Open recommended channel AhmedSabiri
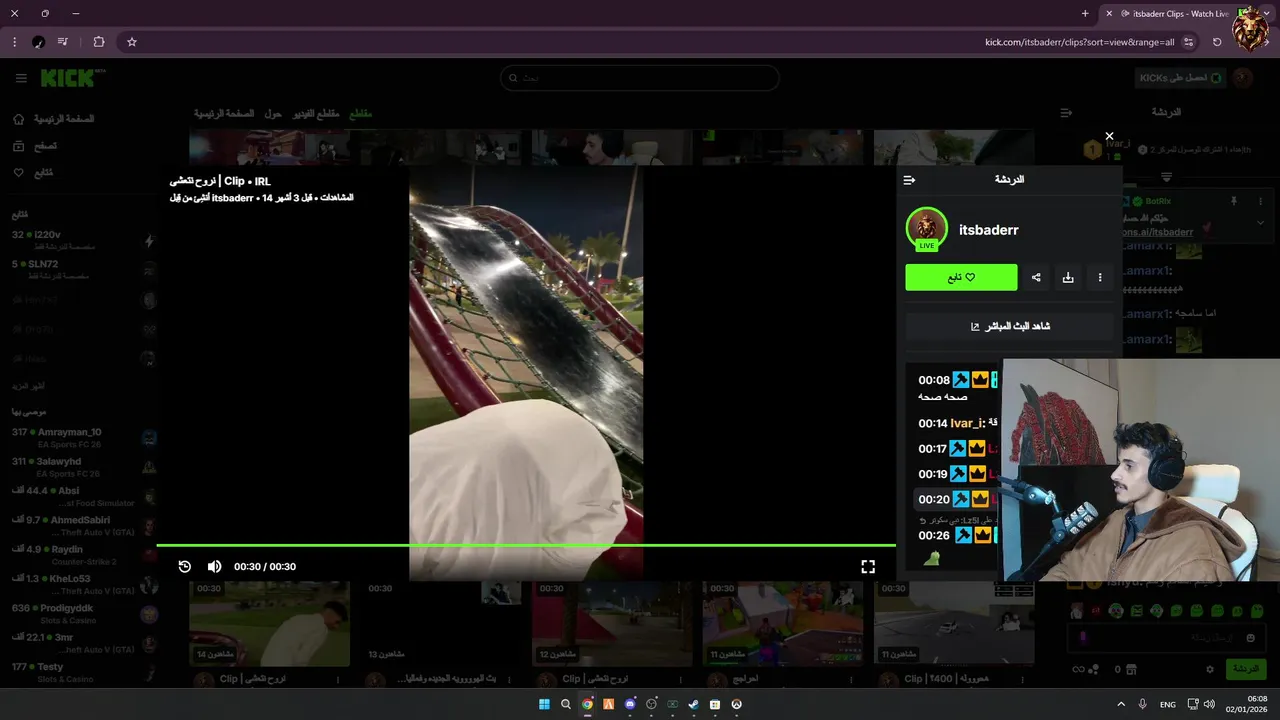The height and width of the screenshot is (720, 1280). pos(84,525)
